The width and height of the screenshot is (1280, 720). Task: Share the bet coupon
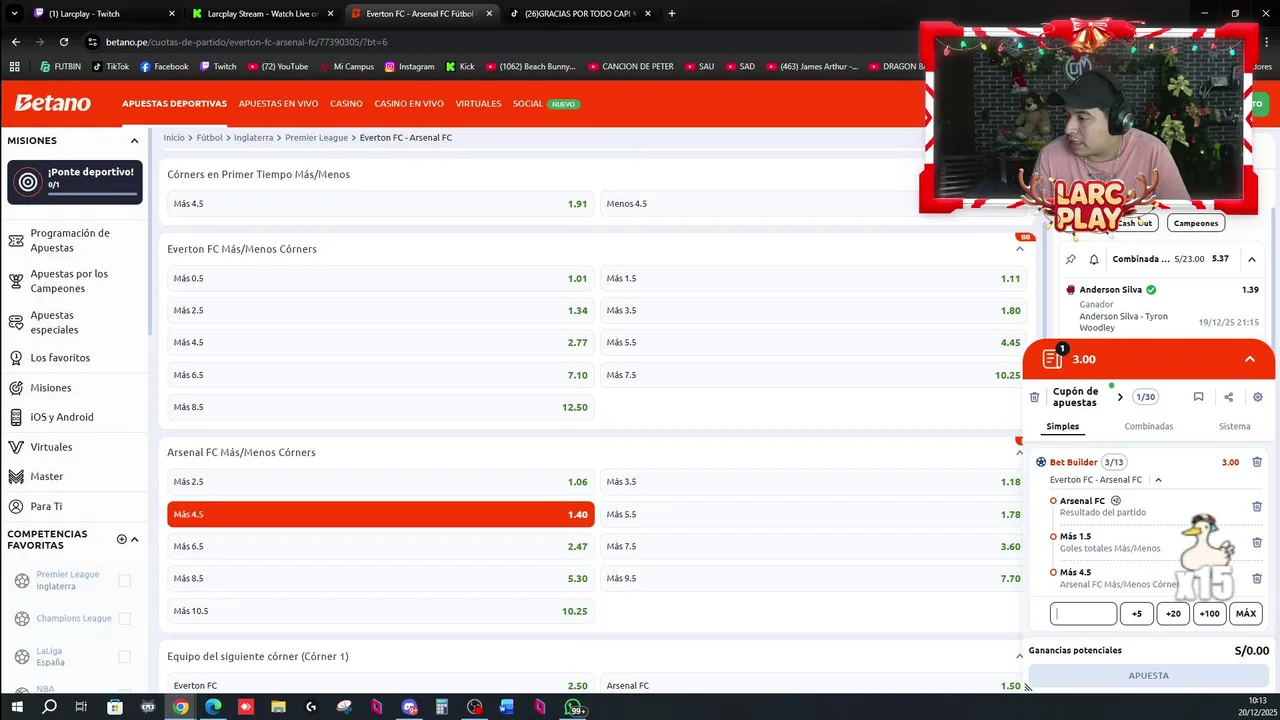tap(1228, 397)
